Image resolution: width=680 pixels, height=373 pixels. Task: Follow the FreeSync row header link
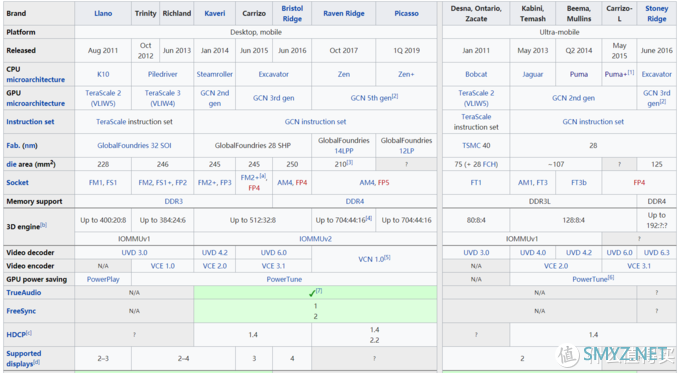click(21, 311)
